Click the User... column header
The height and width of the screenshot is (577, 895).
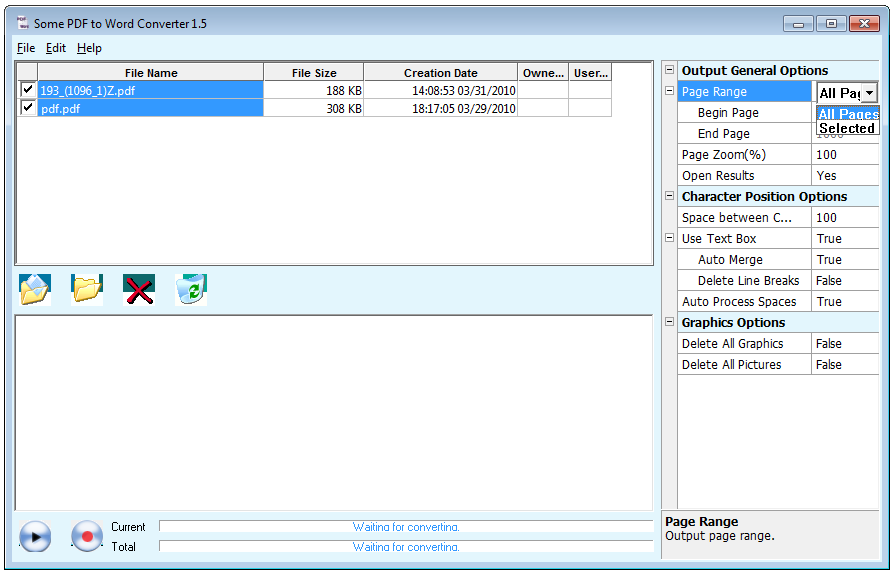(x=590, y=72)
